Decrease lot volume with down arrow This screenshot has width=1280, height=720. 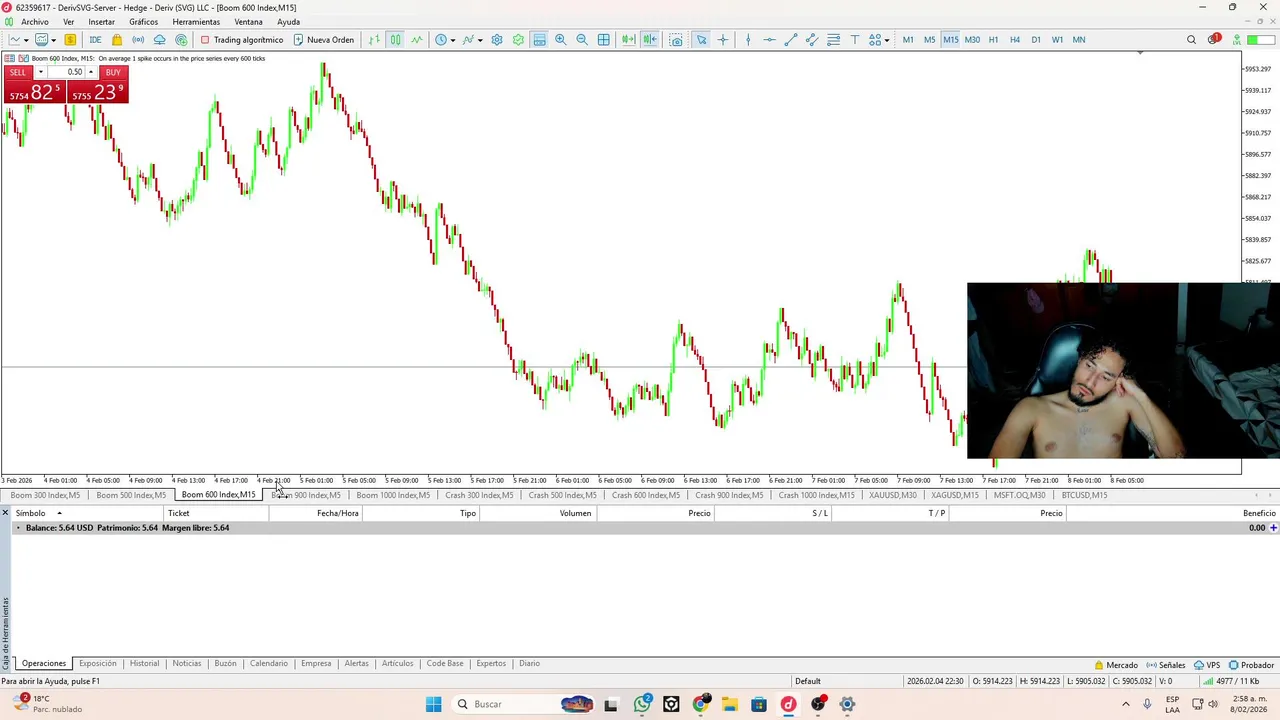tap(40, 72)
